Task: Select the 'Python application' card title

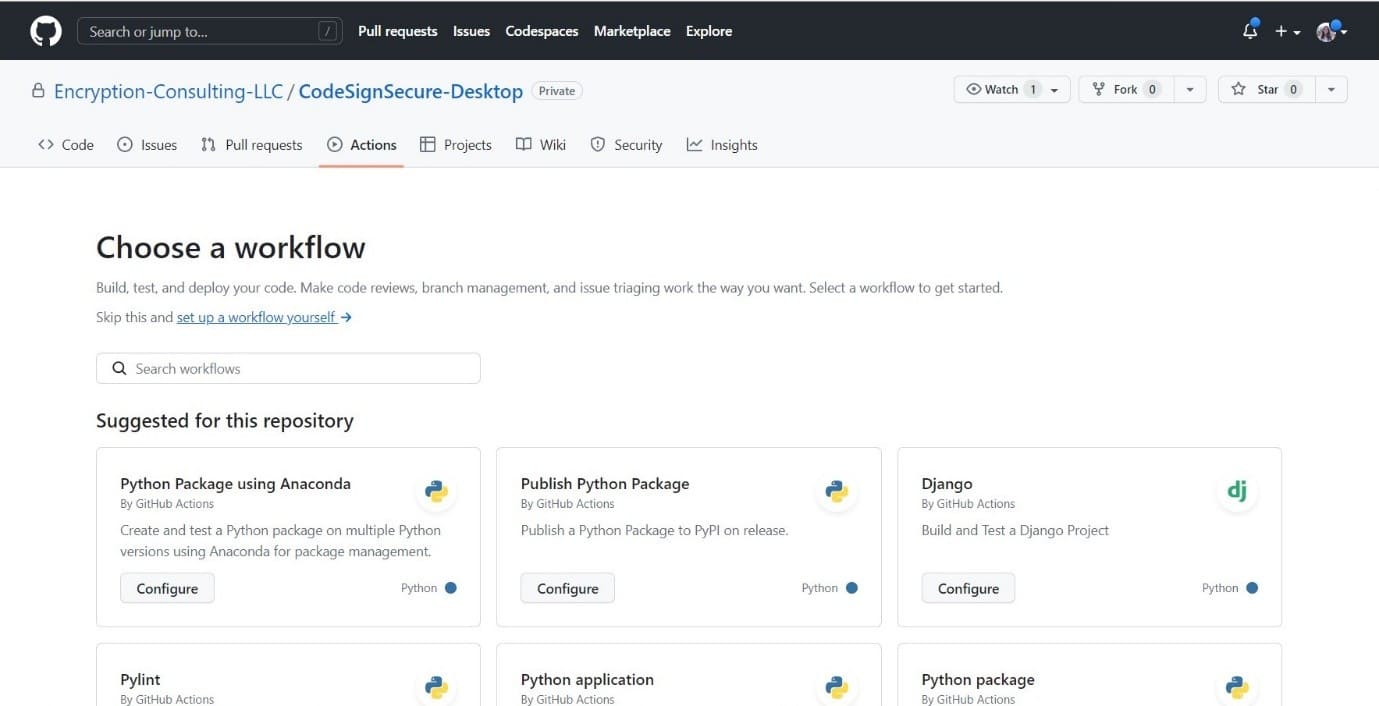Action: pyautogui.click(x=587, y=679)
